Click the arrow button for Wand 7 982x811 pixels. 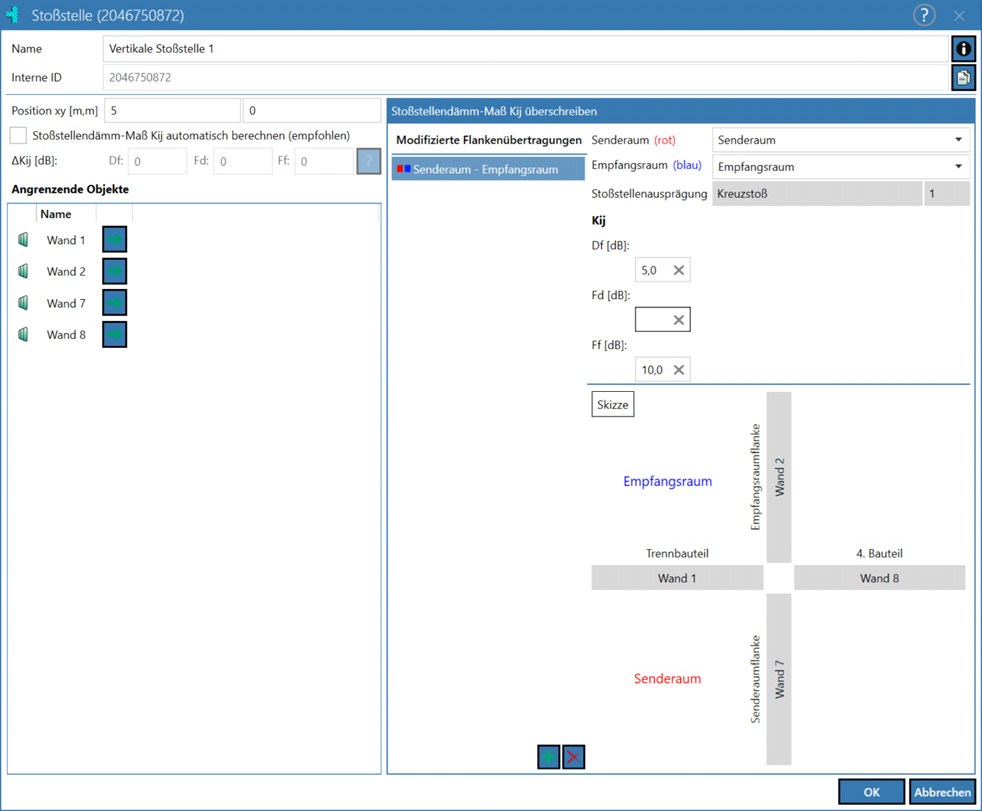click(115, 302)
